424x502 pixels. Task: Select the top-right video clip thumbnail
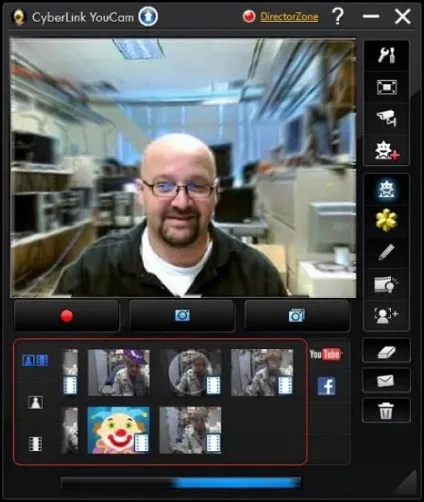tap(262, 372)
